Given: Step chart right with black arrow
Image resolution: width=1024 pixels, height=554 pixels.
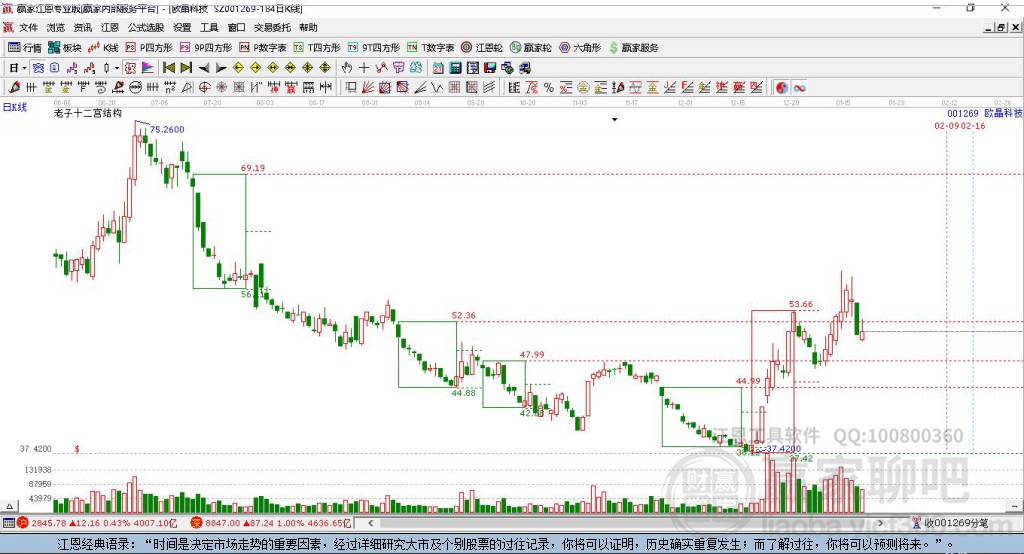Looking at the screenshot, I should [221, 68].
